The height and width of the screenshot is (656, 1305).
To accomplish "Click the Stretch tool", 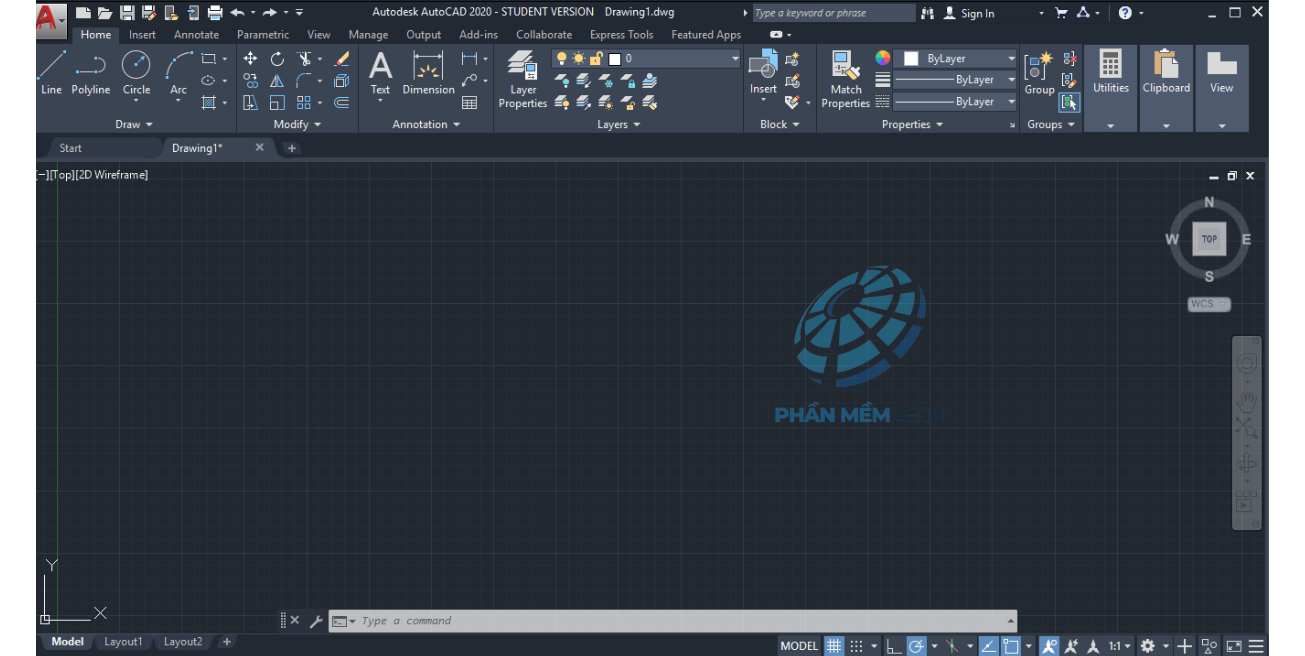I will 250,102.
